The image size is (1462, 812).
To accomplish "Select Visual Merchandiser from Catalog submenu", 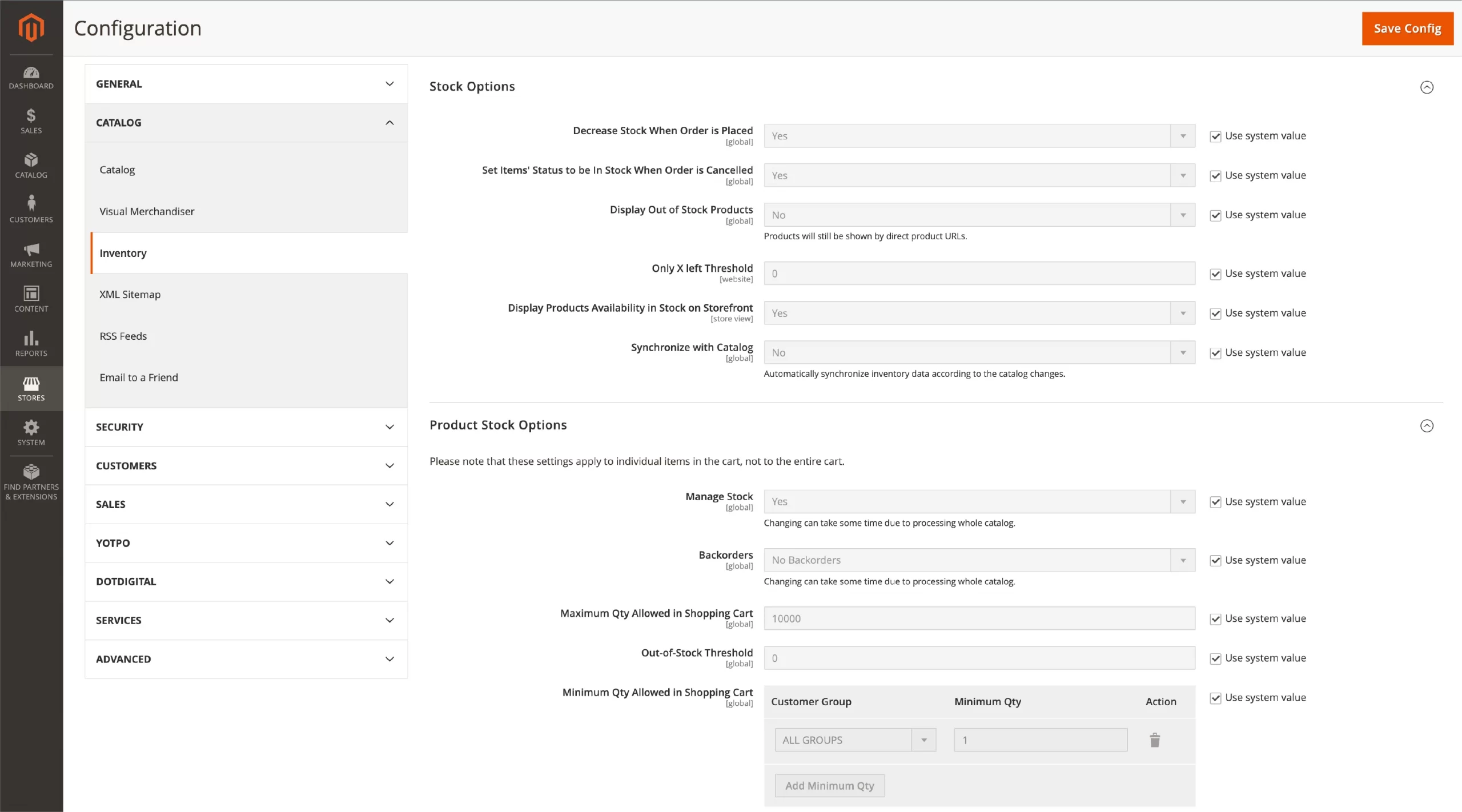I will pyautogui.click(x=147, y=211).
